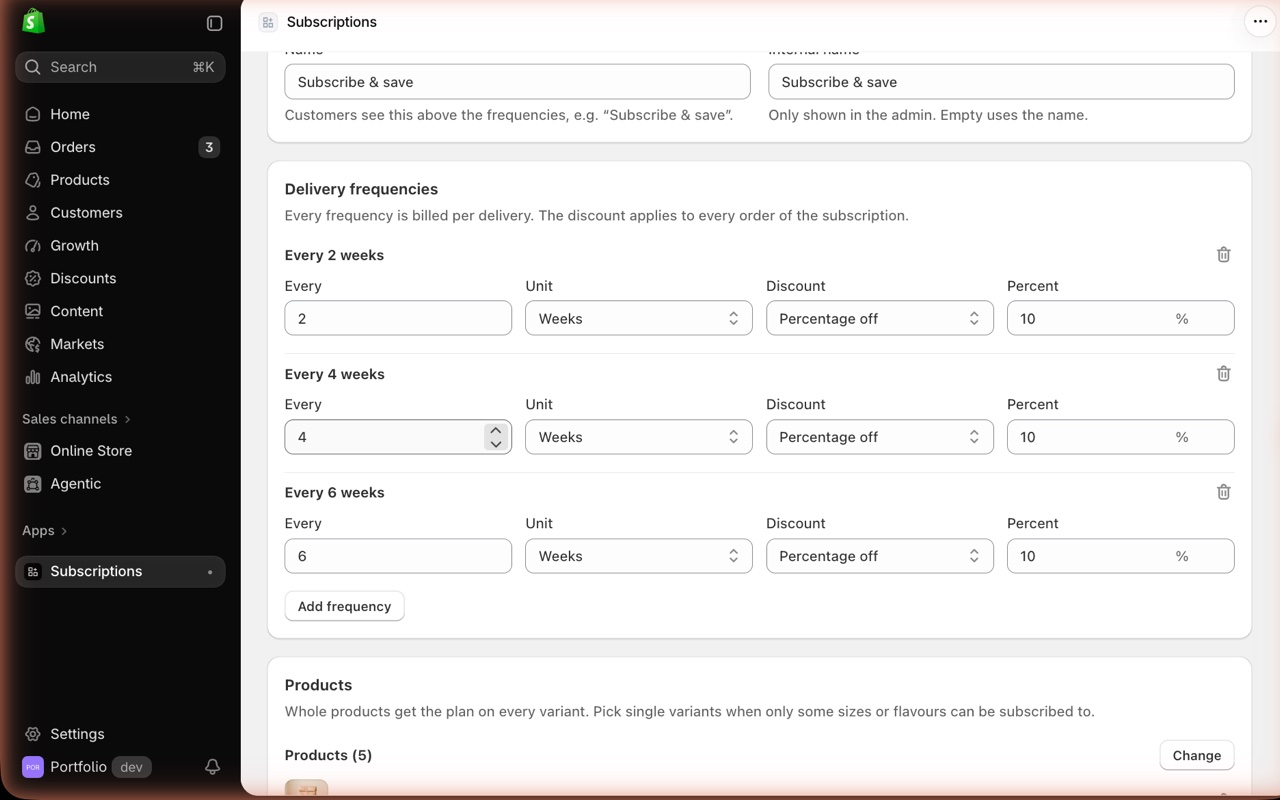Viewport: 1280px width, 800px height.
Task: Click the Percent field for Every 6 weeks
Action: click(1121, 556)
